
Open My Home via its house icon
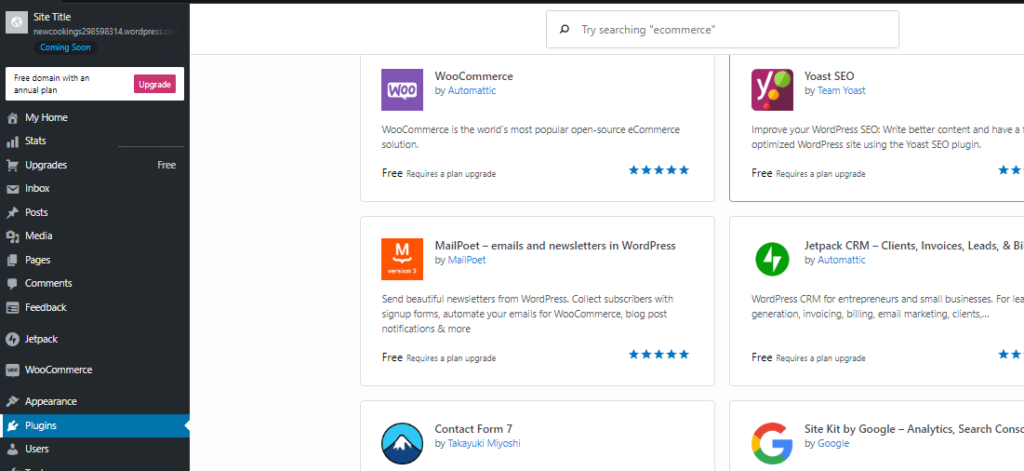click(x=12, y=118)
